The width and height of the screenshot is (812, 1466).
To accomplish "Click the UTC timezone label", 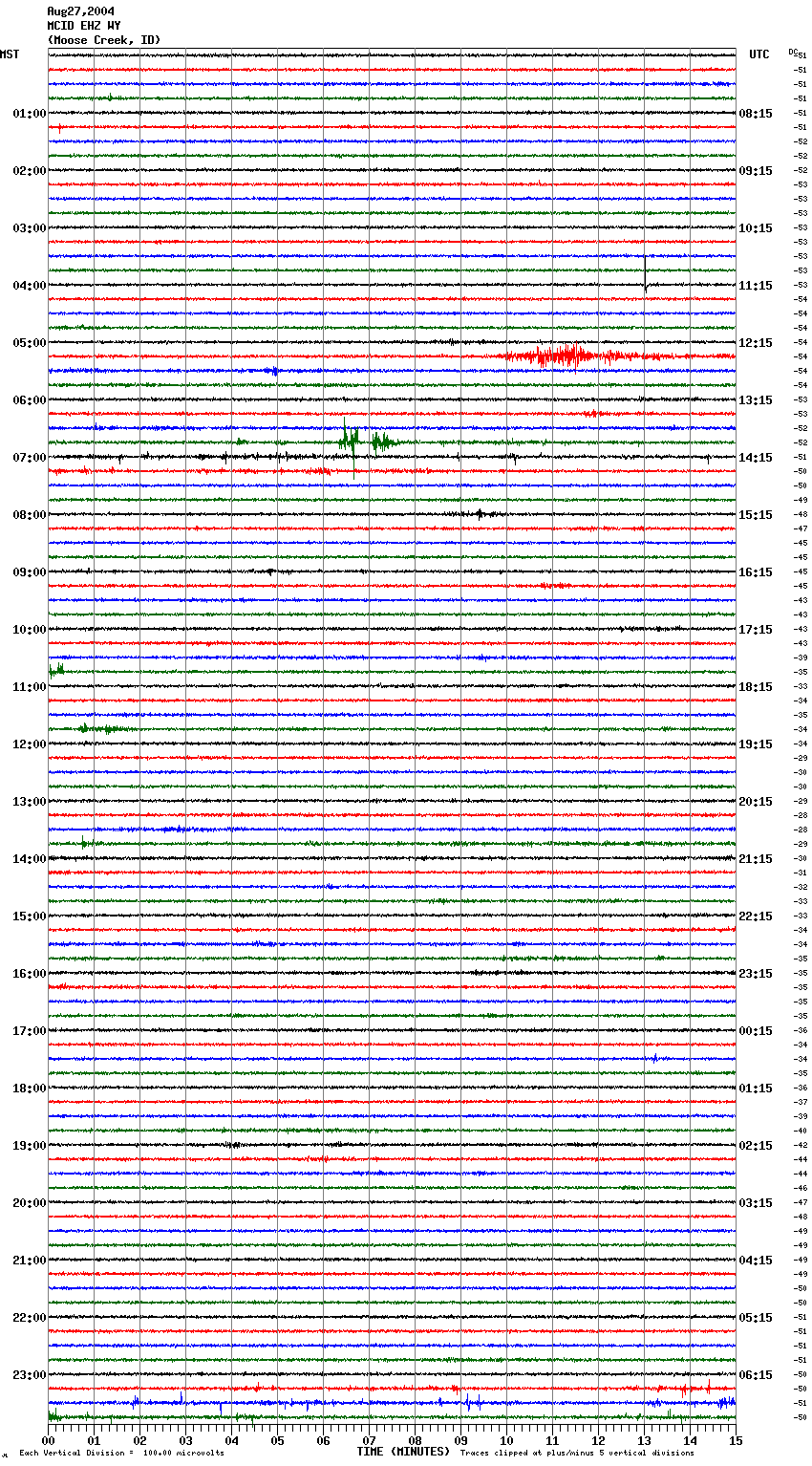I will click(x=759, y=54).
